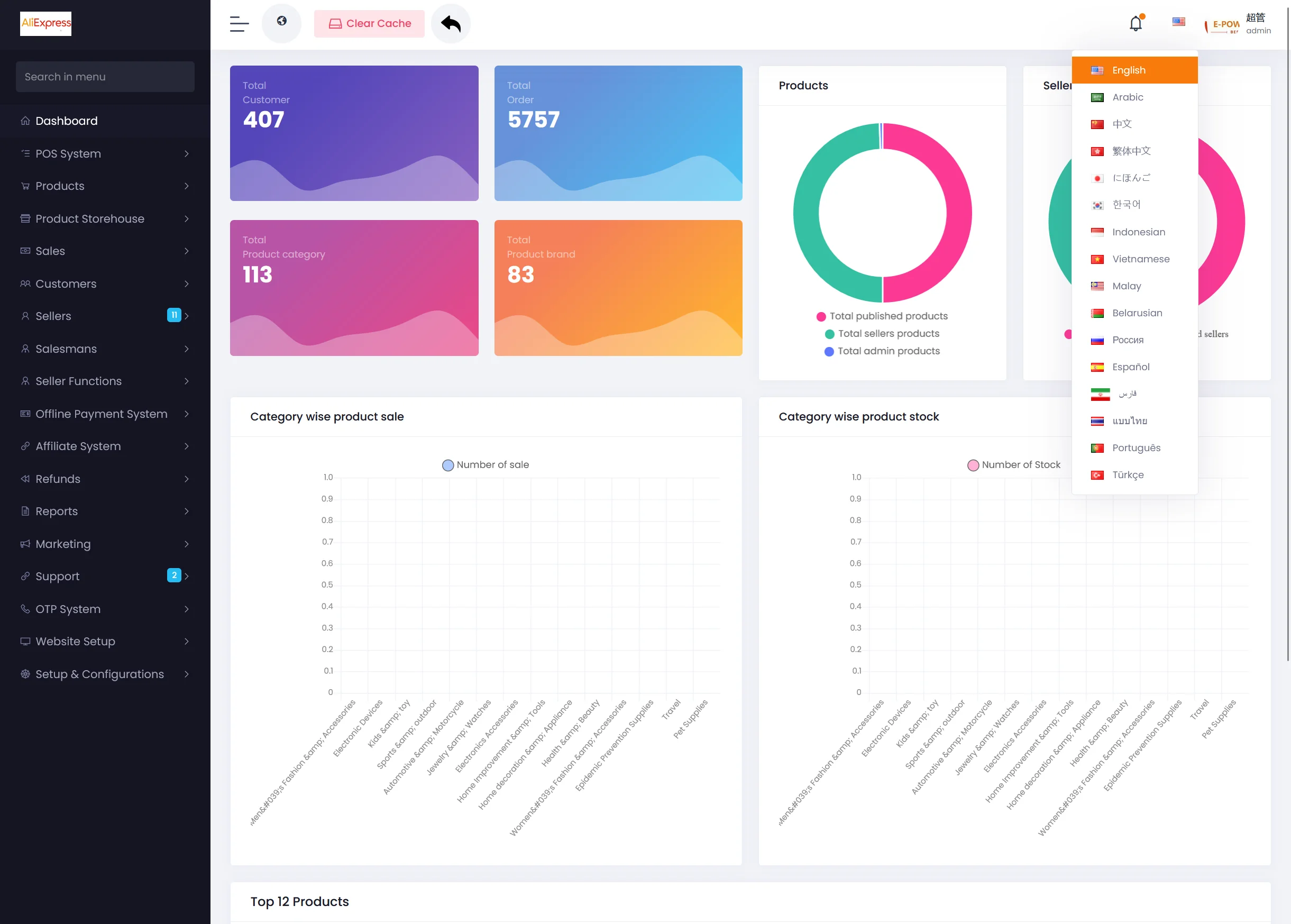Image resolution: width=1291 pixels, height=924 pixels.
Task: Select Arabic from language list
Action: (1127, 97)
